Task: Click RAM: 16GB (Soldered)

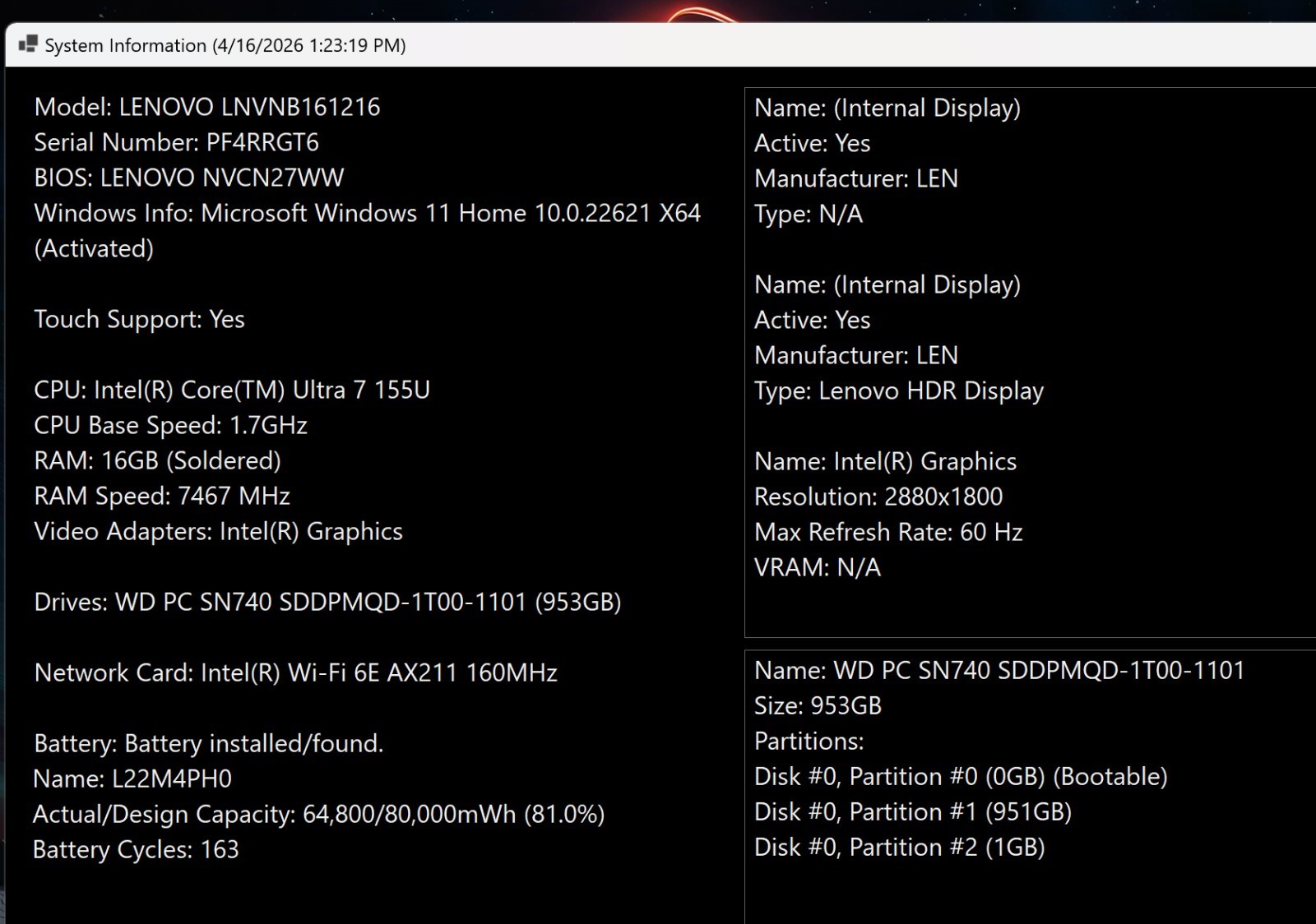Action: [x=157, y=460]
